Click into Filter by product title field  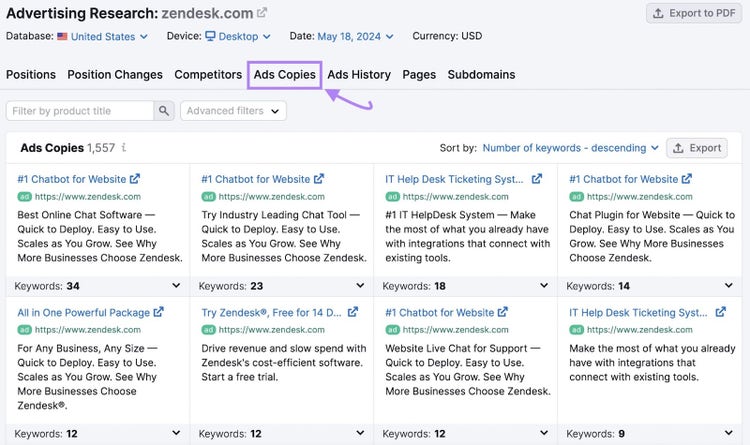click(x=80, y=111)
